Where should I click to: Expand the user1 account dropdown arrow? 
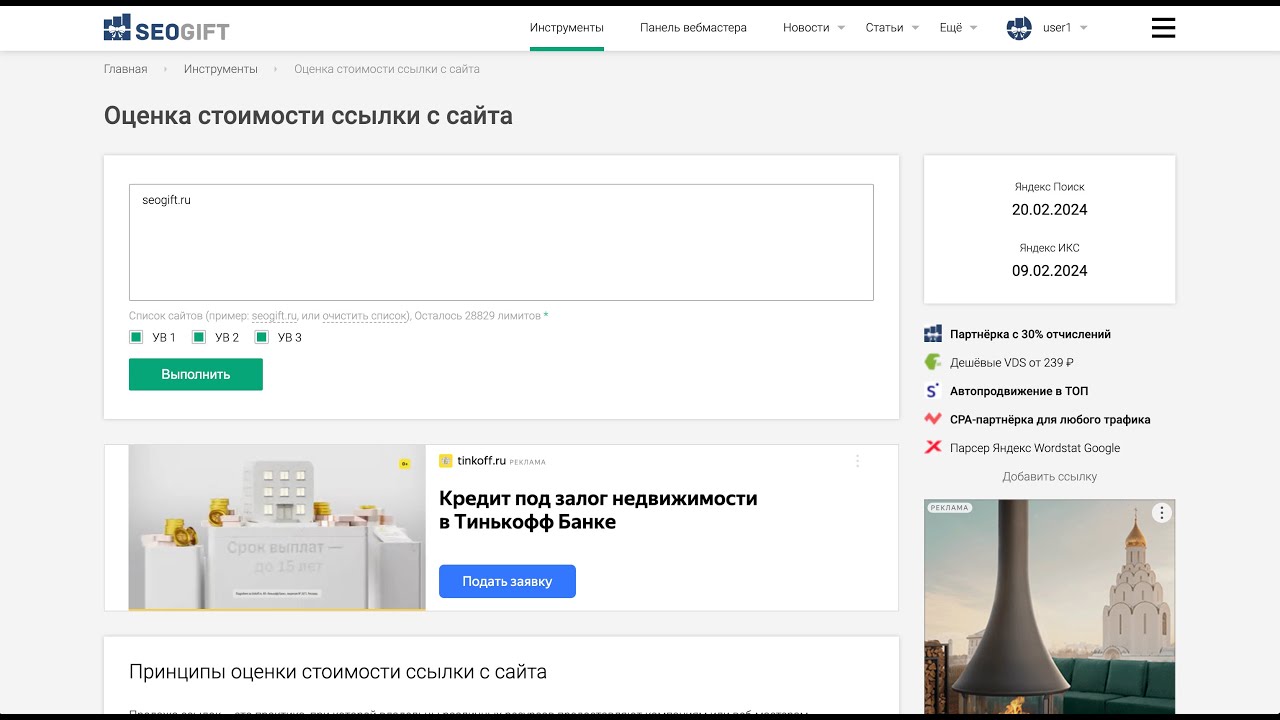pyautogui.click(x=1084, y=28)
